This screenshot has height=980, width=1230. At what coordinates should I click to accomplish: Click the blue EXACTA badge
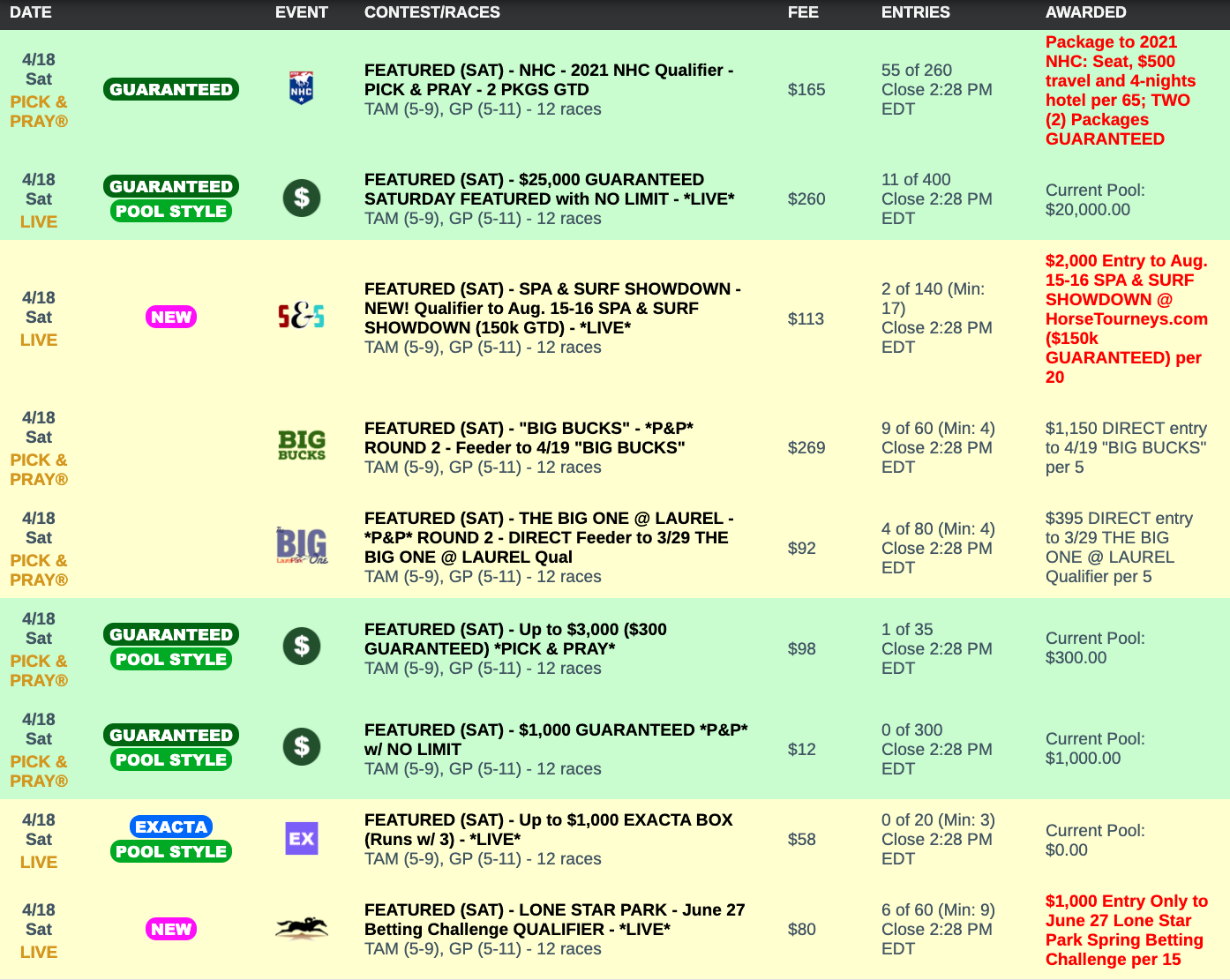click(171, 827)
